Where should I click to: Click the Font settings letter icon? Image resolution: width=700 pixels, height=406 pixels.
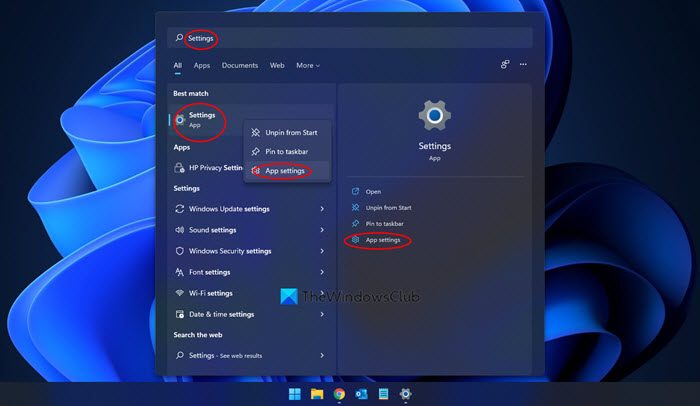pos(179,272)
